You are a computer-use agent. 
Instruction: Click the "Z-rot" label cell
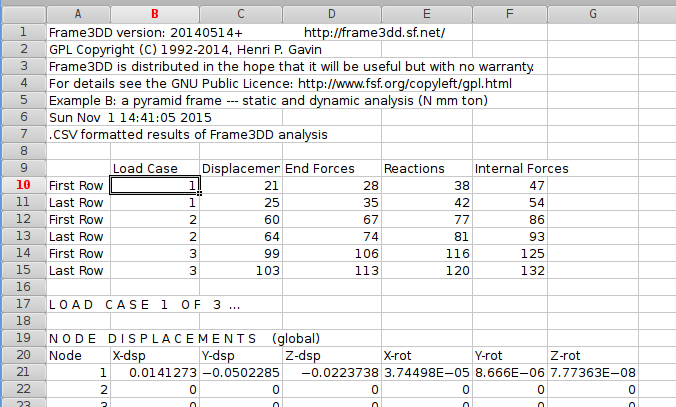tap(593, 355)
